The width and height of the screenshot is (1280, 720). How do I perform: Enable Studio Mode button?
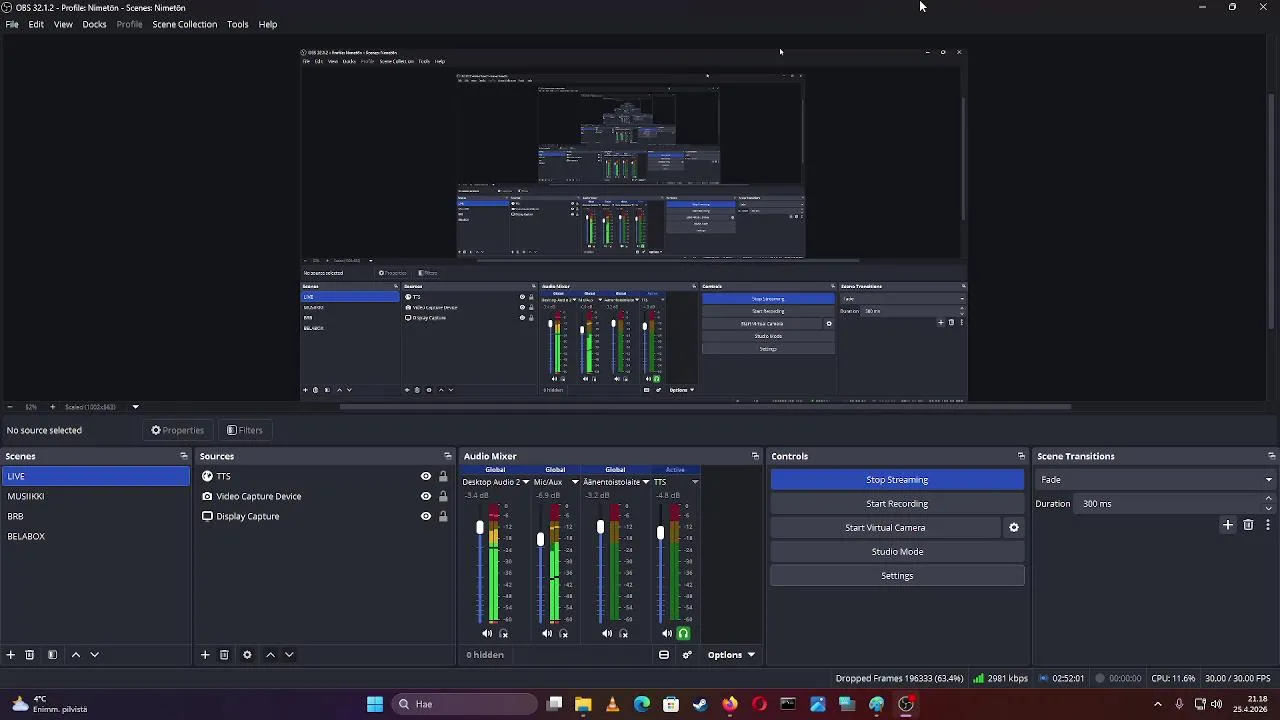897,552
